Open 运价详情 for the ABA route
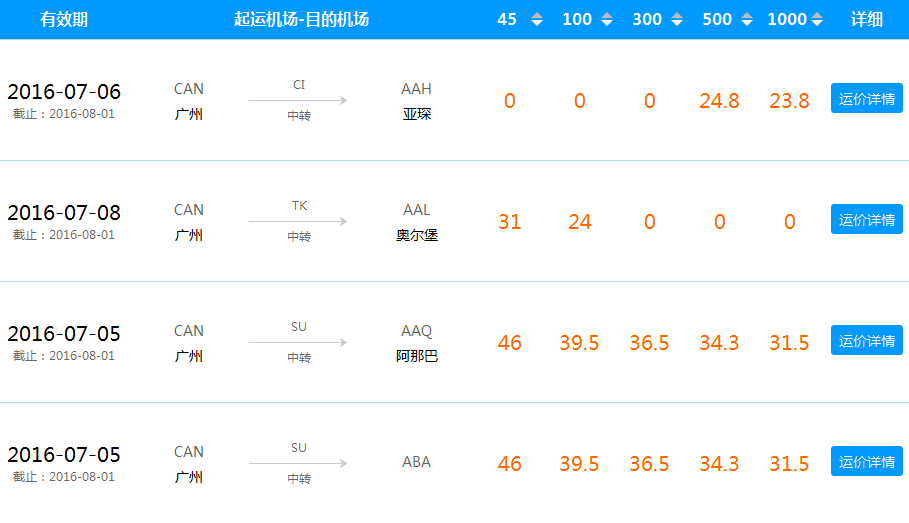This screenshot has height=523, width=909. pyautogui.click(x=867, y=461)
